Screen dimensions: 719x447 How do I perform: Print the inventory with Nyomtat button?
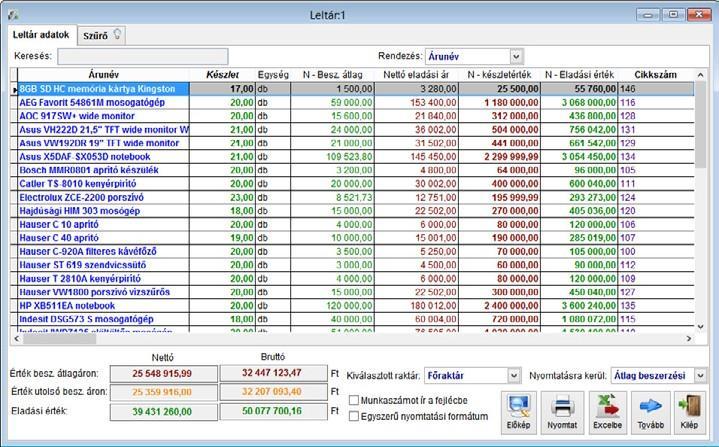click(x=562, y=412)
